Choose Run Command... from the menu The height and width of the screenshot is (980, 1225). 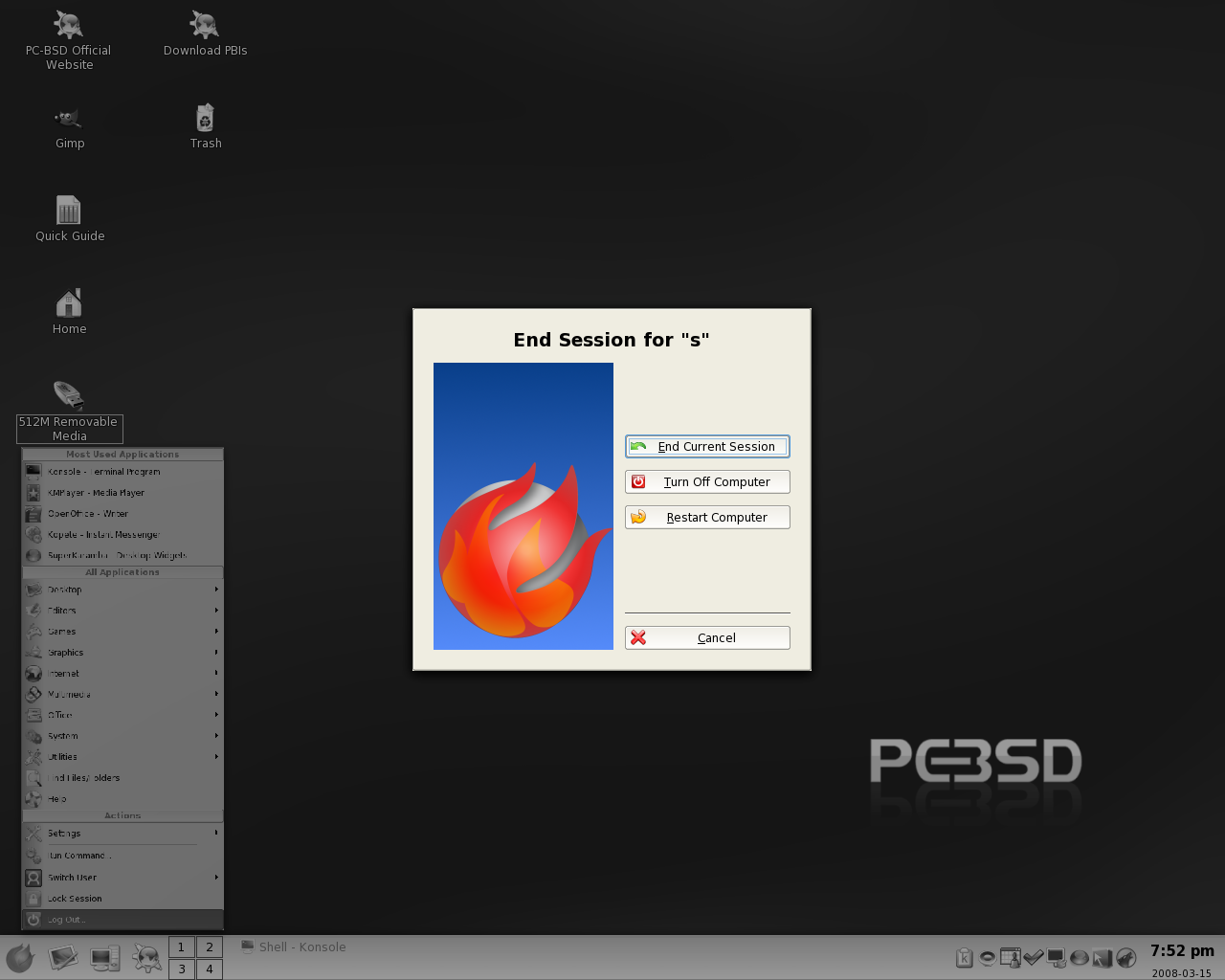[122, 857]
